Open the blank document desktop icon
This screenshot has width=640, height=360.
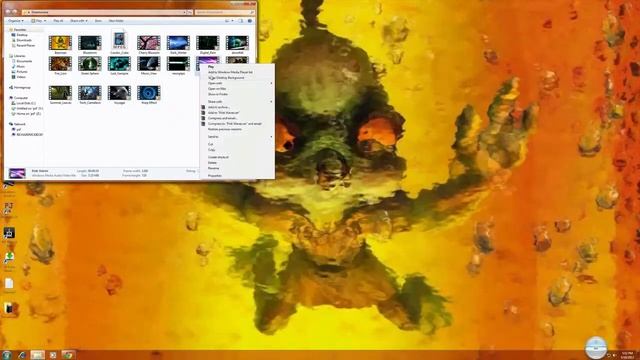(x=9, y=284)
